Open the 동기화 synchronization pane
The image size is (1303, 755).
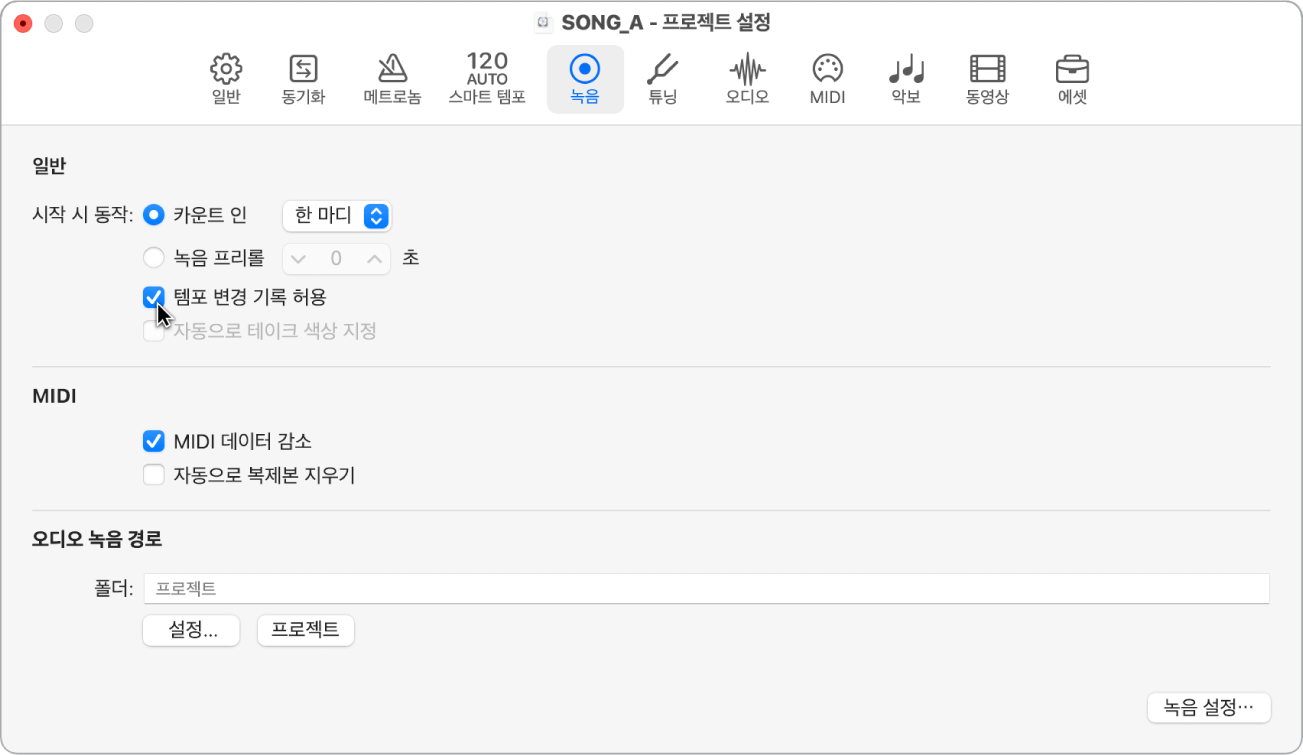coord(303,79)
